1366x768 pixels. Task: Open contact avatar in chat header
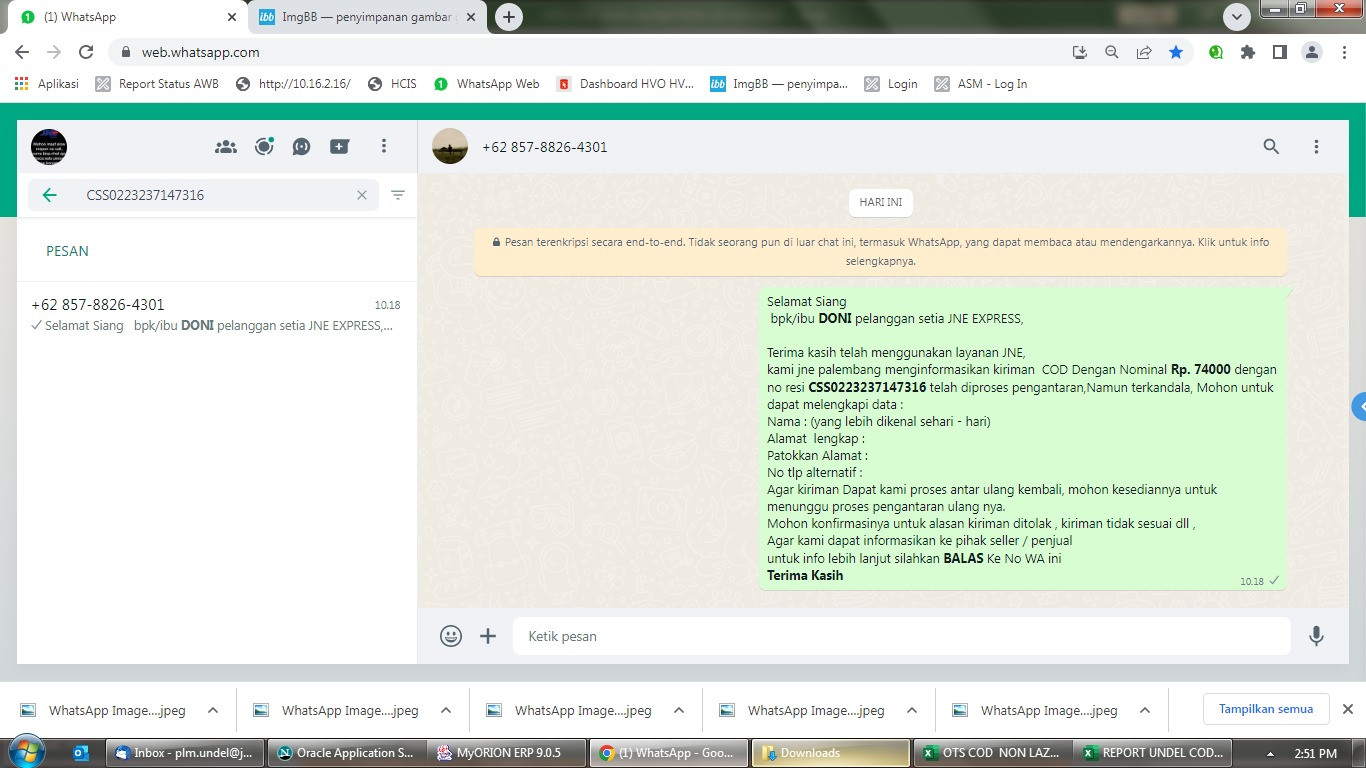pyautogui.click(x=450, y=146)
